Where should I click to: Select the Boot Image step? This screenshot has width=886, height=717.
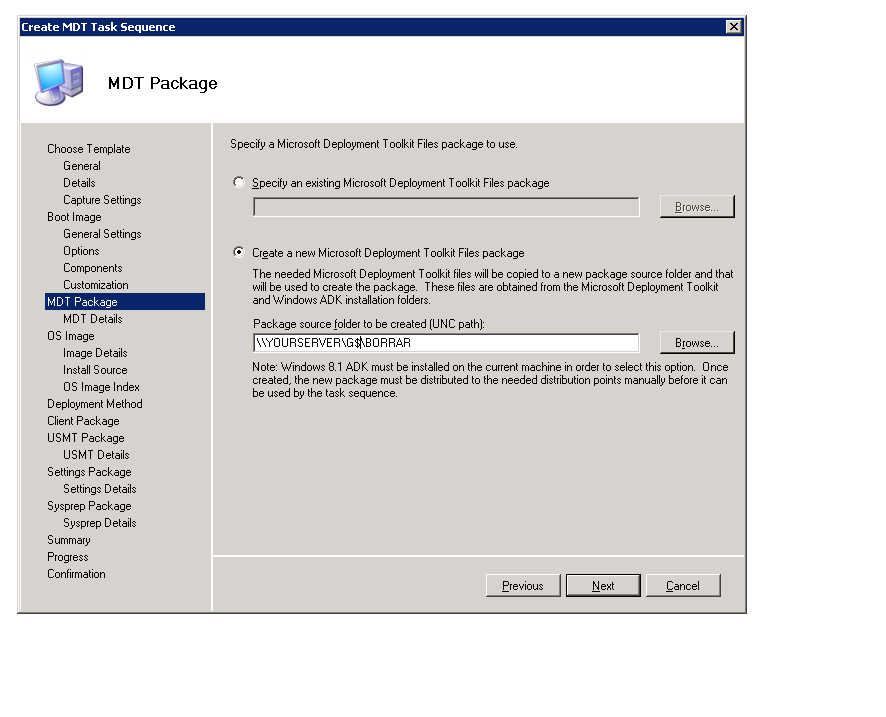74,217
